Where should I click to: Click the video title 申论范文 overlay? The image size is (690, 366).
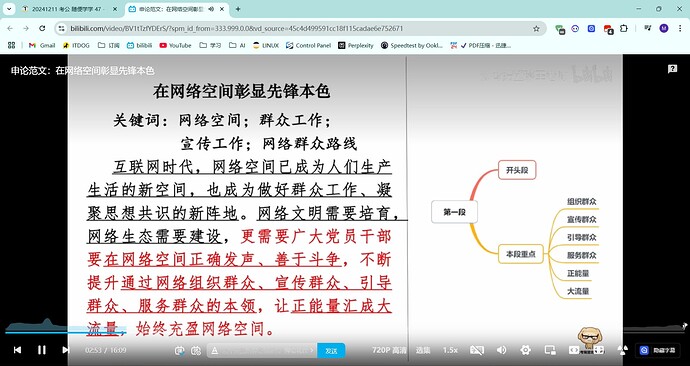83,70
